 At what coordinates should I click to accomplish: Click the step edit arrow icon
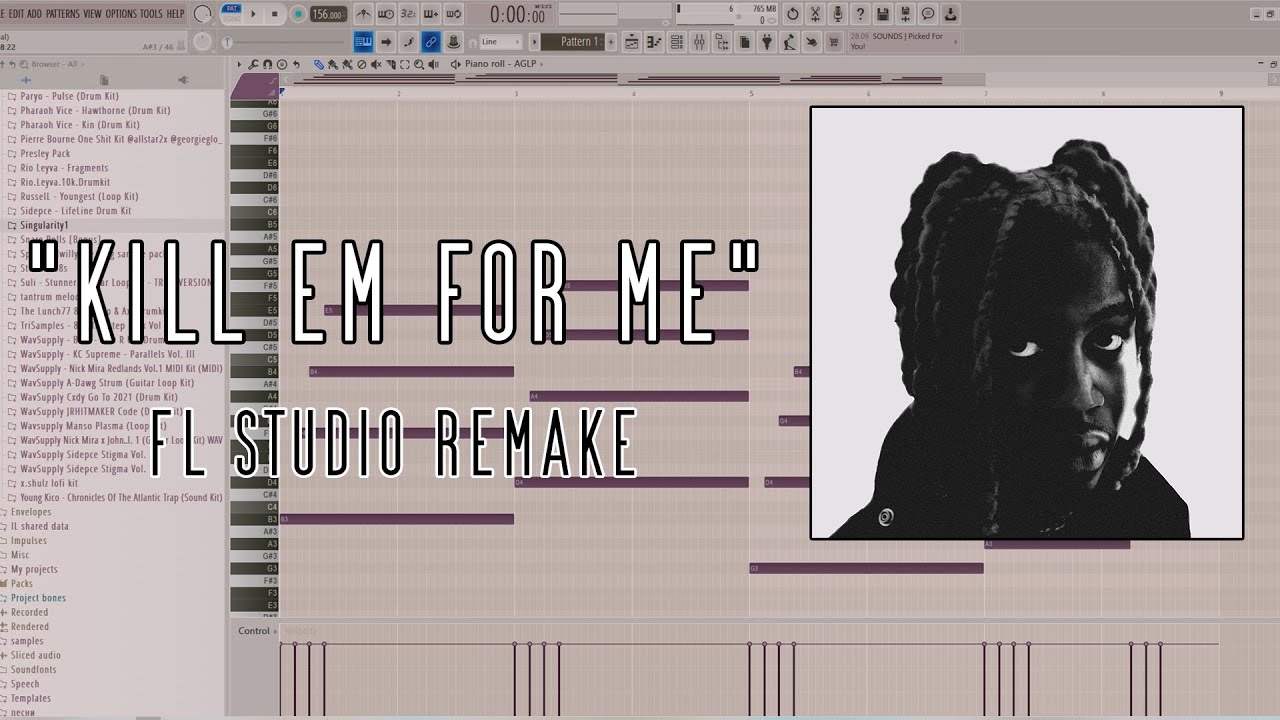pos(386,42)
